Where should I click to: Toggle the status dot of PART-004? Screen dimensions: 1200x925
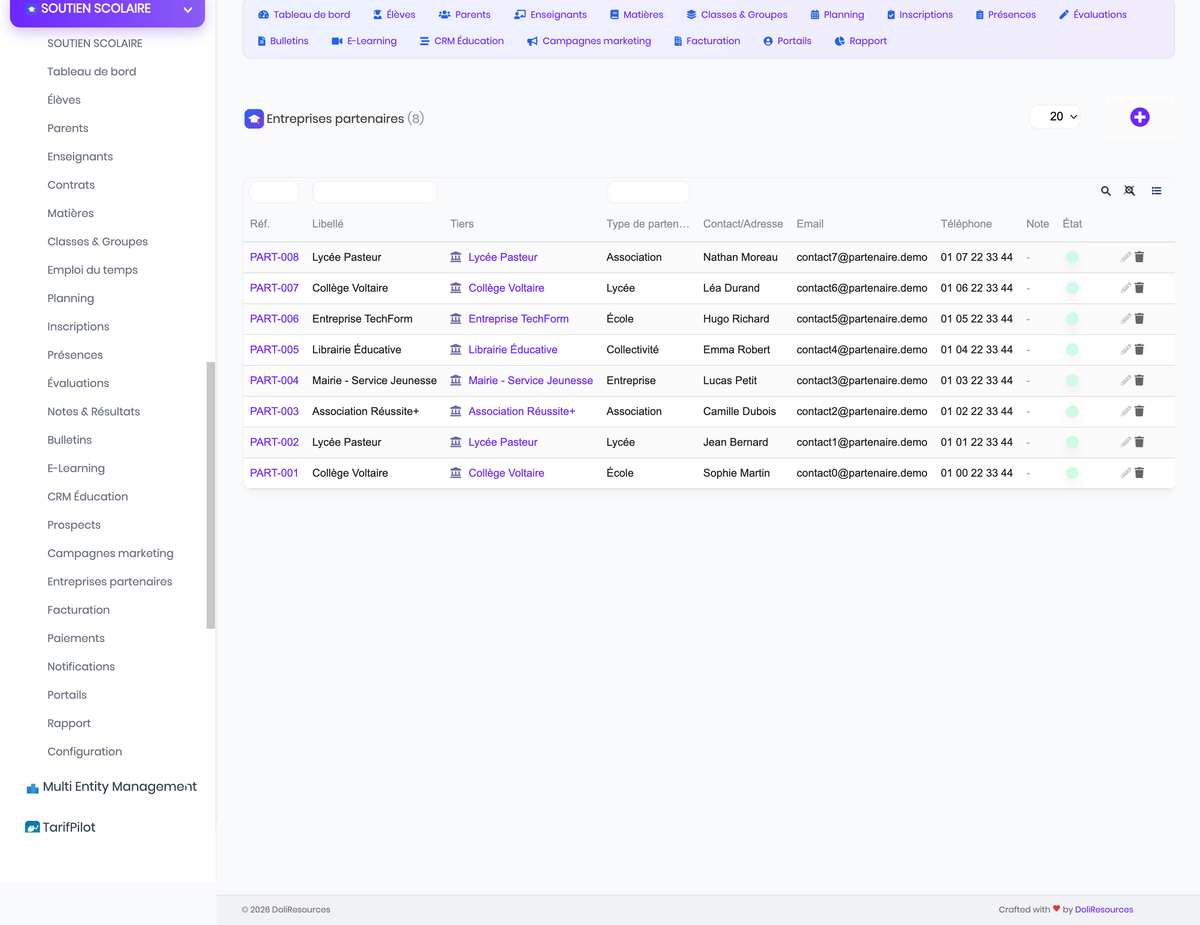pos(1072,381)
